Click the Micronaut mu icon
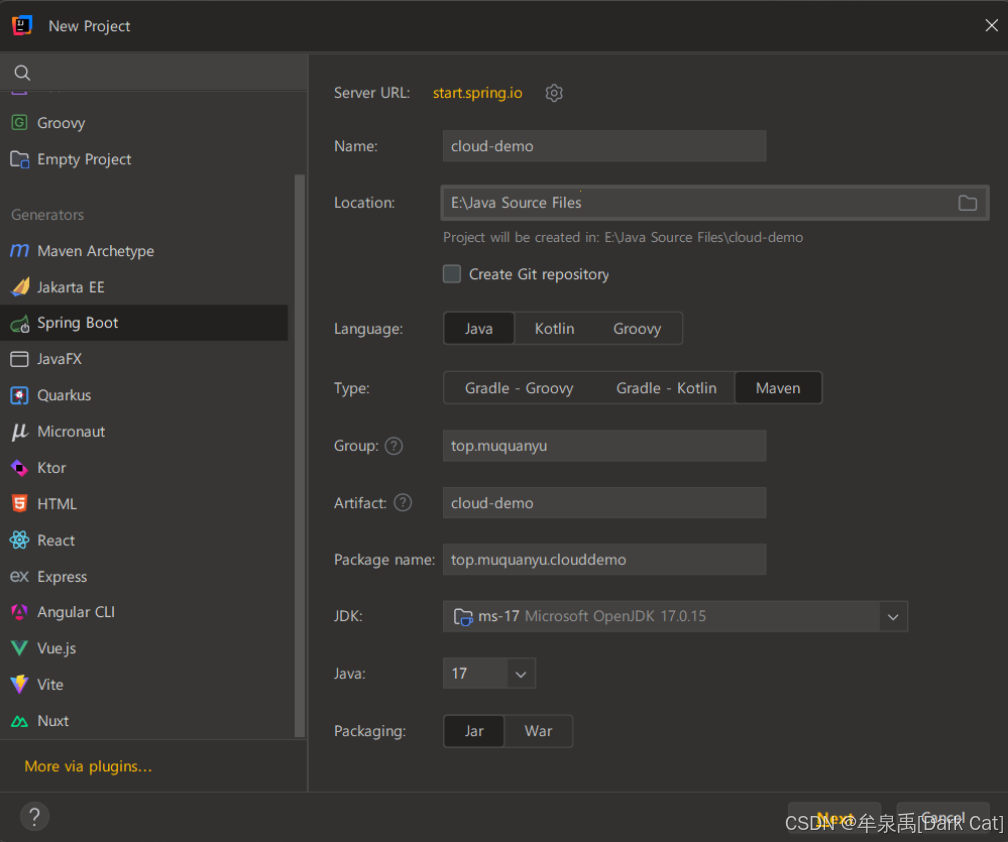Screen dimensions: 1008x842 19,431
